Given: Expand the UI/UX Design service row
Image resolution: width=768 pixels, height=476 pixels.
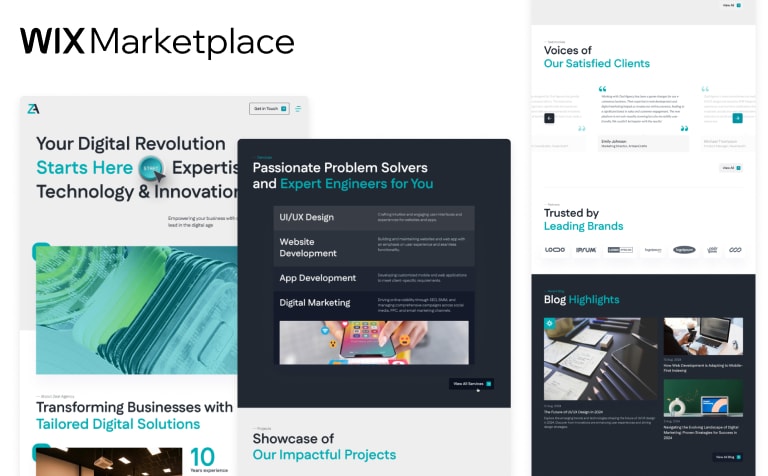Looking at the screenshot, I should (x=374, y=217).
